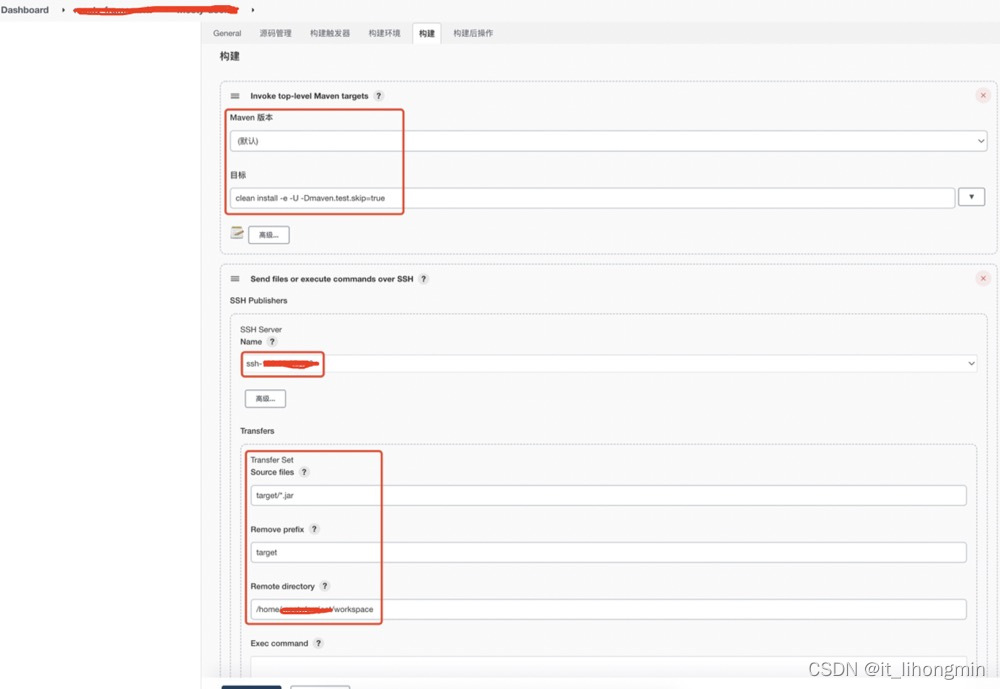Open the Maven version dropdown
This screenshot has width=1000, height=689.
pyautogui.click(x=608, y=141)
